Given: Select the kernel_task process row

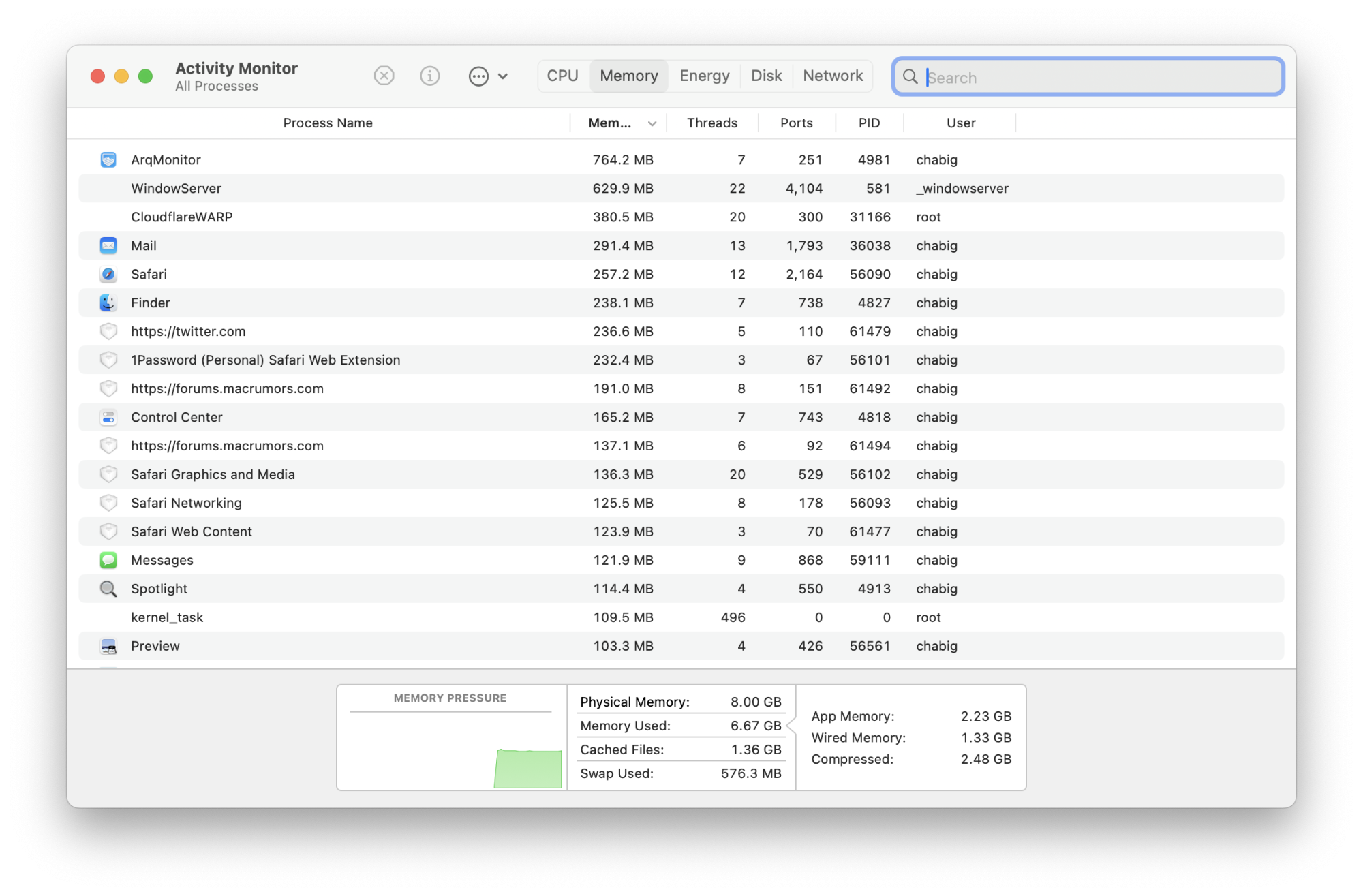Looking at the screenshot, I should [409, 617].
